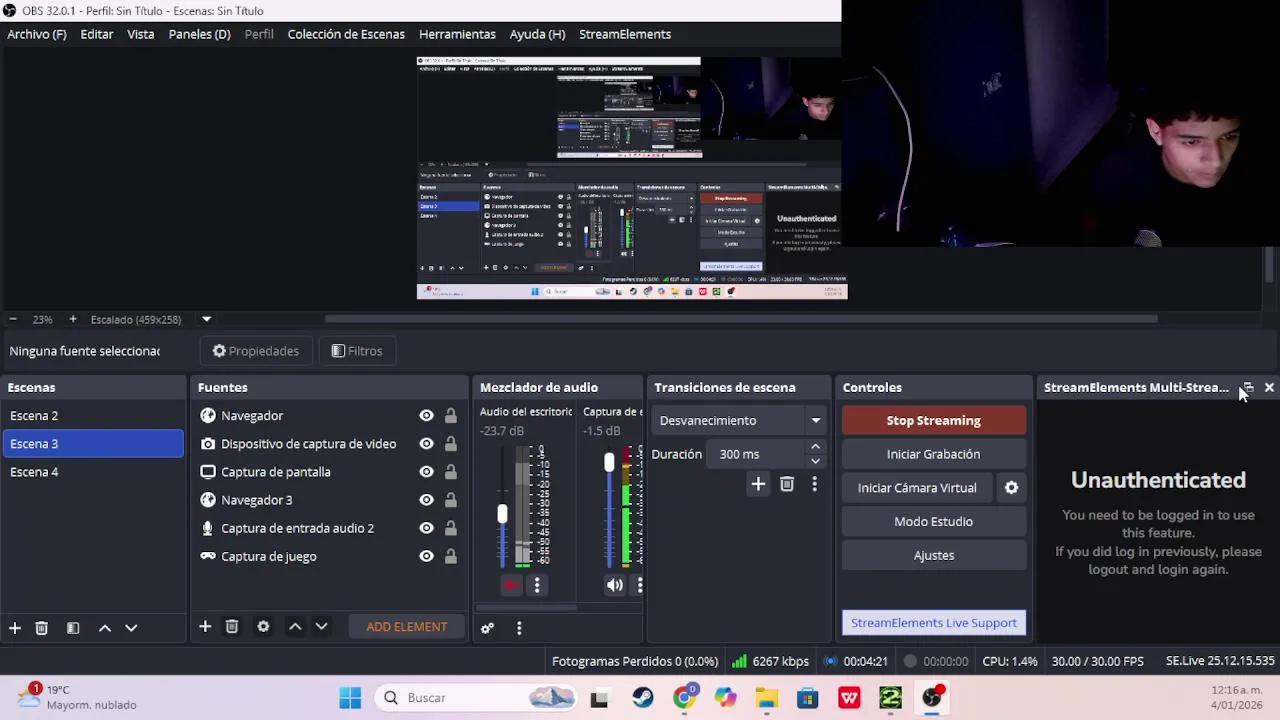Move the selected source down in Fuentes

[321, 627]
